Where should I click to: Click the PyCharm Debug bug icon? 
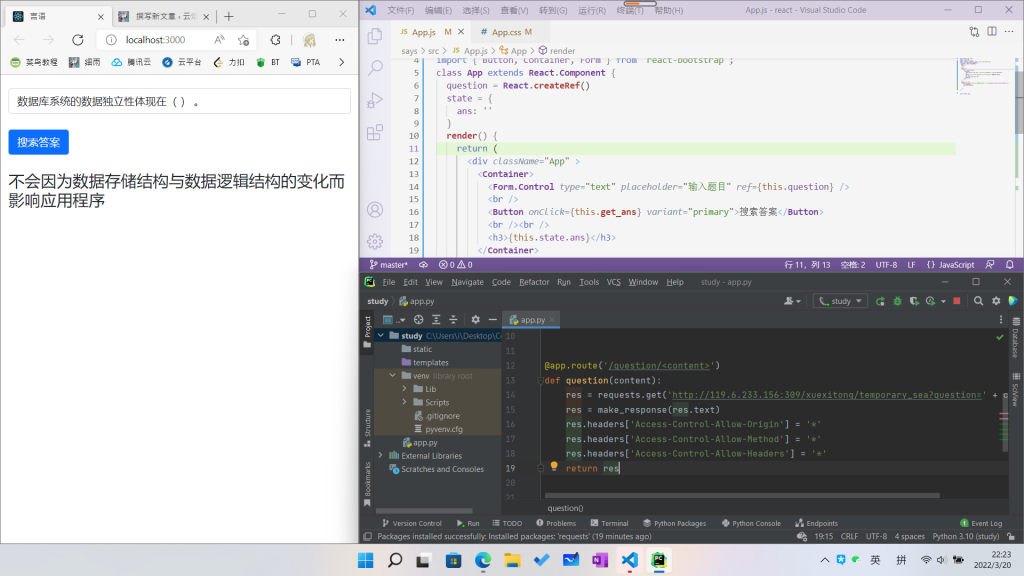tap(897, 301)
